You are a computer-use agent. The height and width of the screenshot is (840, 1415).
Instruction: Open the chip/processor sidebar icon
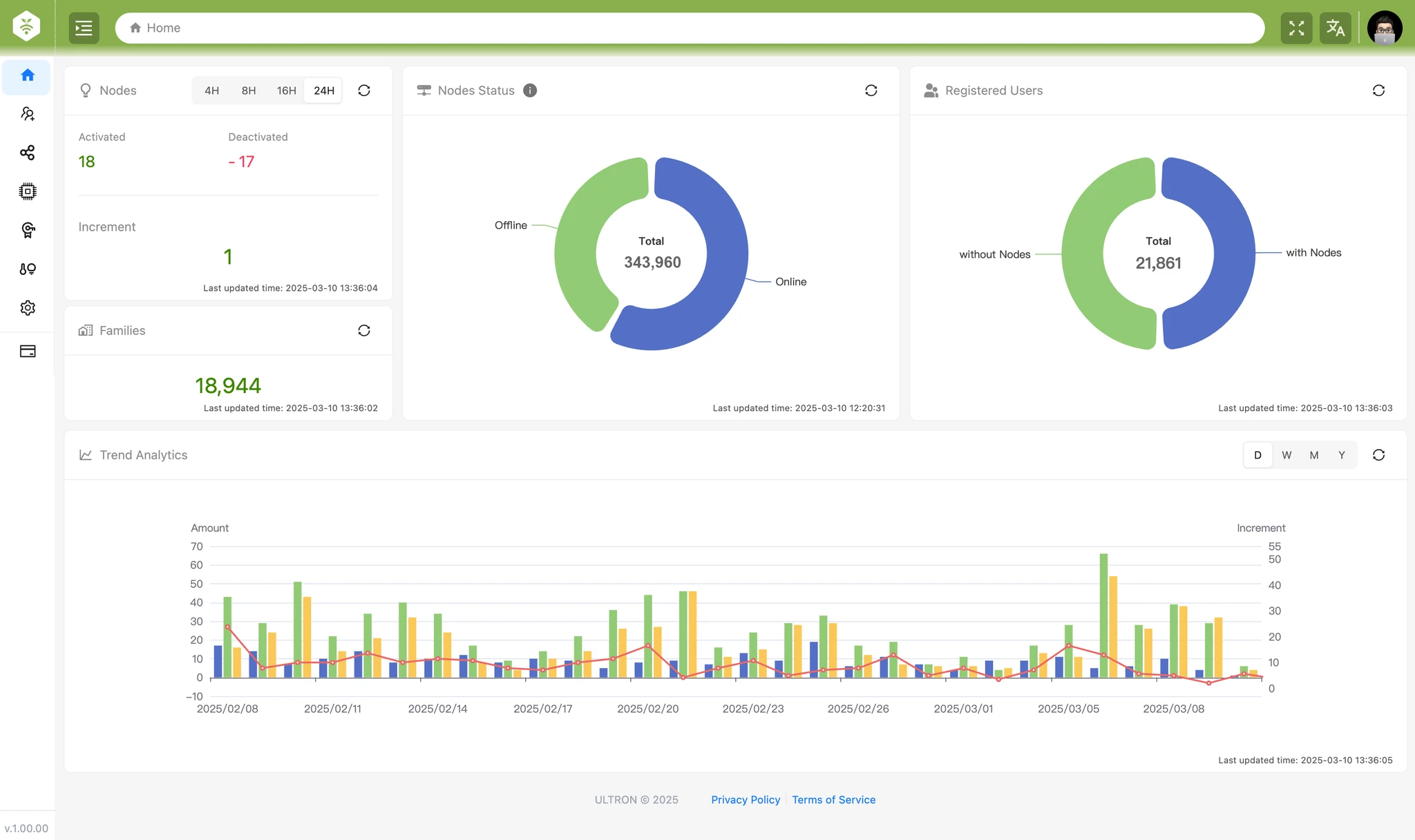tap(27, 191)
